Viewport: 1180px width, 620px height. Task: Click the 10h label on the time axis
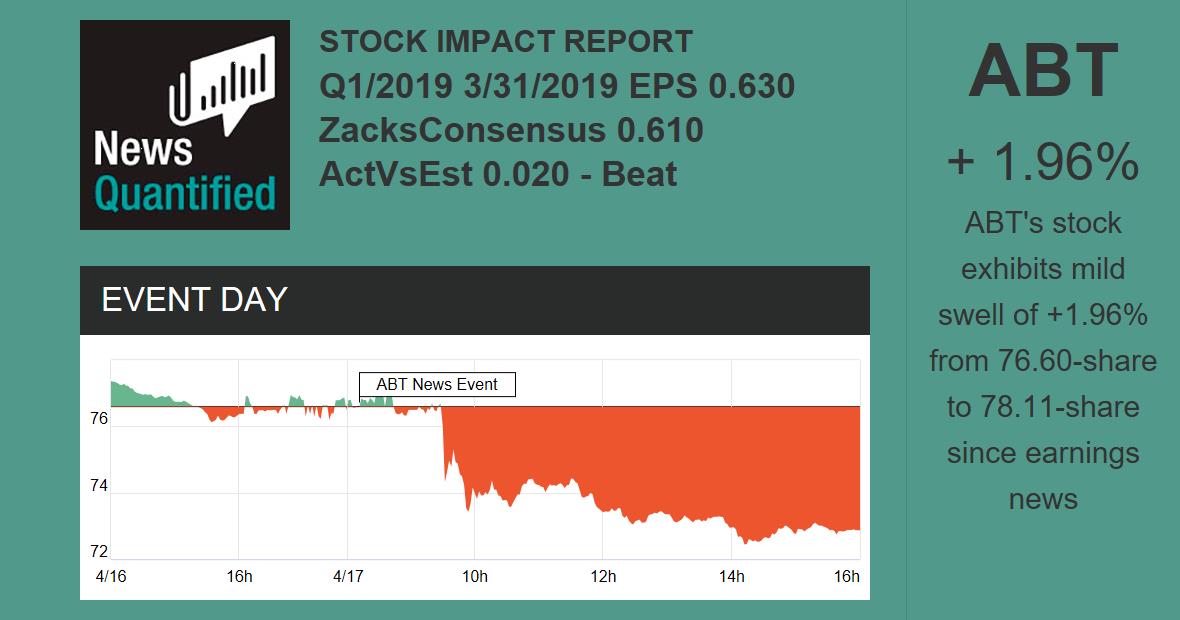pos(474,577)
